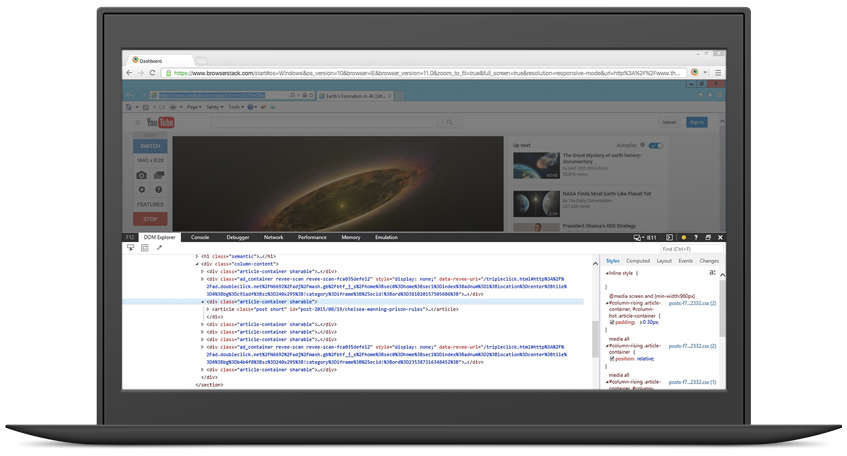Switch to the Console tab
847x456 pixels.
click(x=200, y=237)
